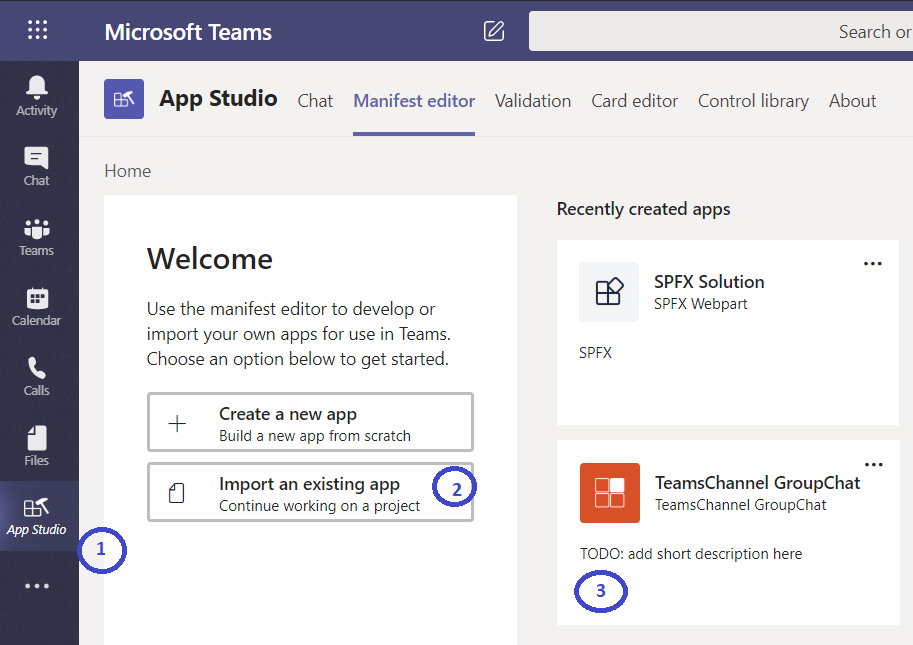This screenshot has height=645, width=913.
Task: Open more options for SPFX Solution
Action: click(x=872, y=264)
